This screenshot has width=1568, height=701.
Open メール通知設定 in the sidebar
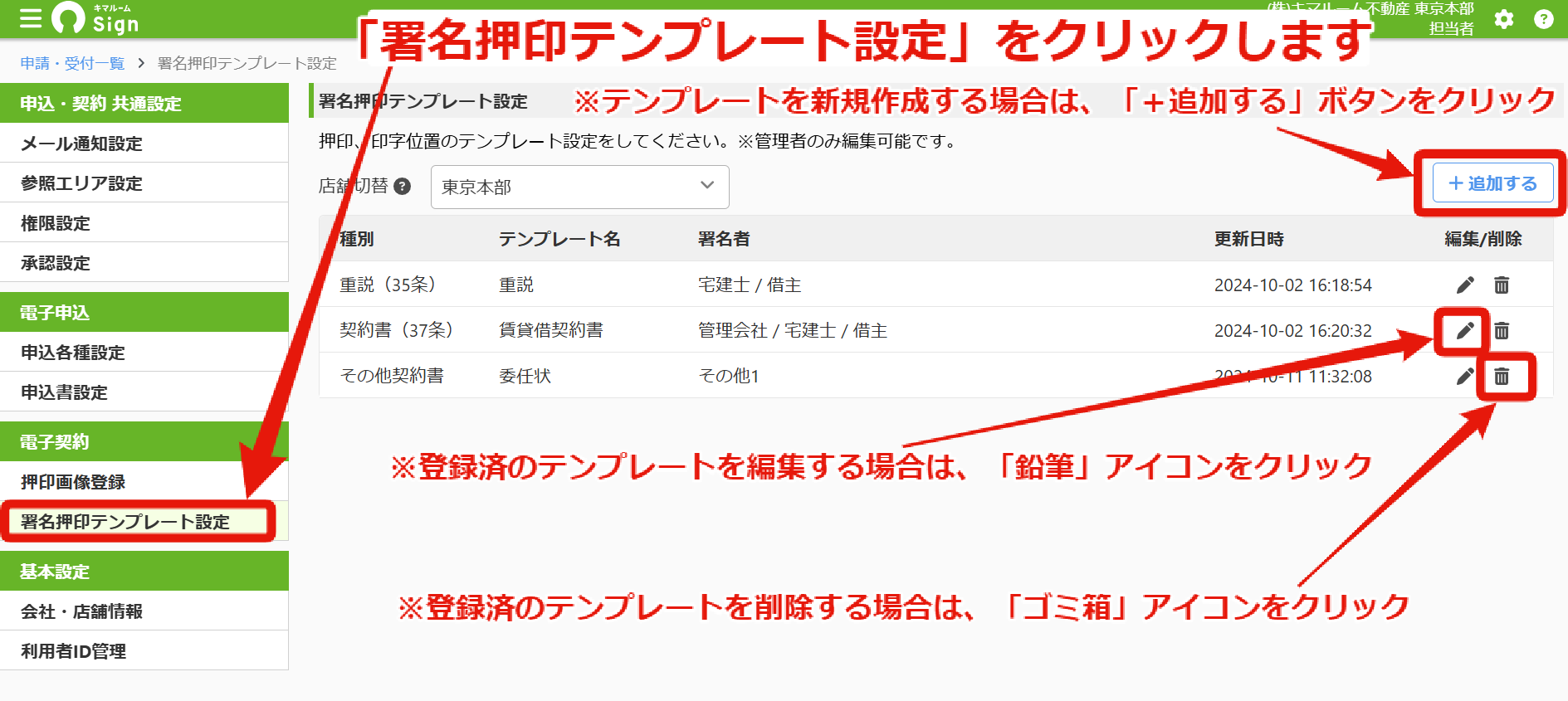click(x=144, y=144)
